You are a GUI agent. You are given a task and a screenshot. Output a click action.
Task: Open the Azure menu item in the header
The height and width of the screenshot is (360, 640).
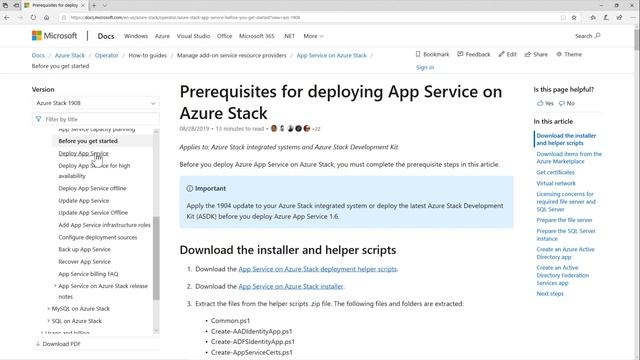[162, 36]
